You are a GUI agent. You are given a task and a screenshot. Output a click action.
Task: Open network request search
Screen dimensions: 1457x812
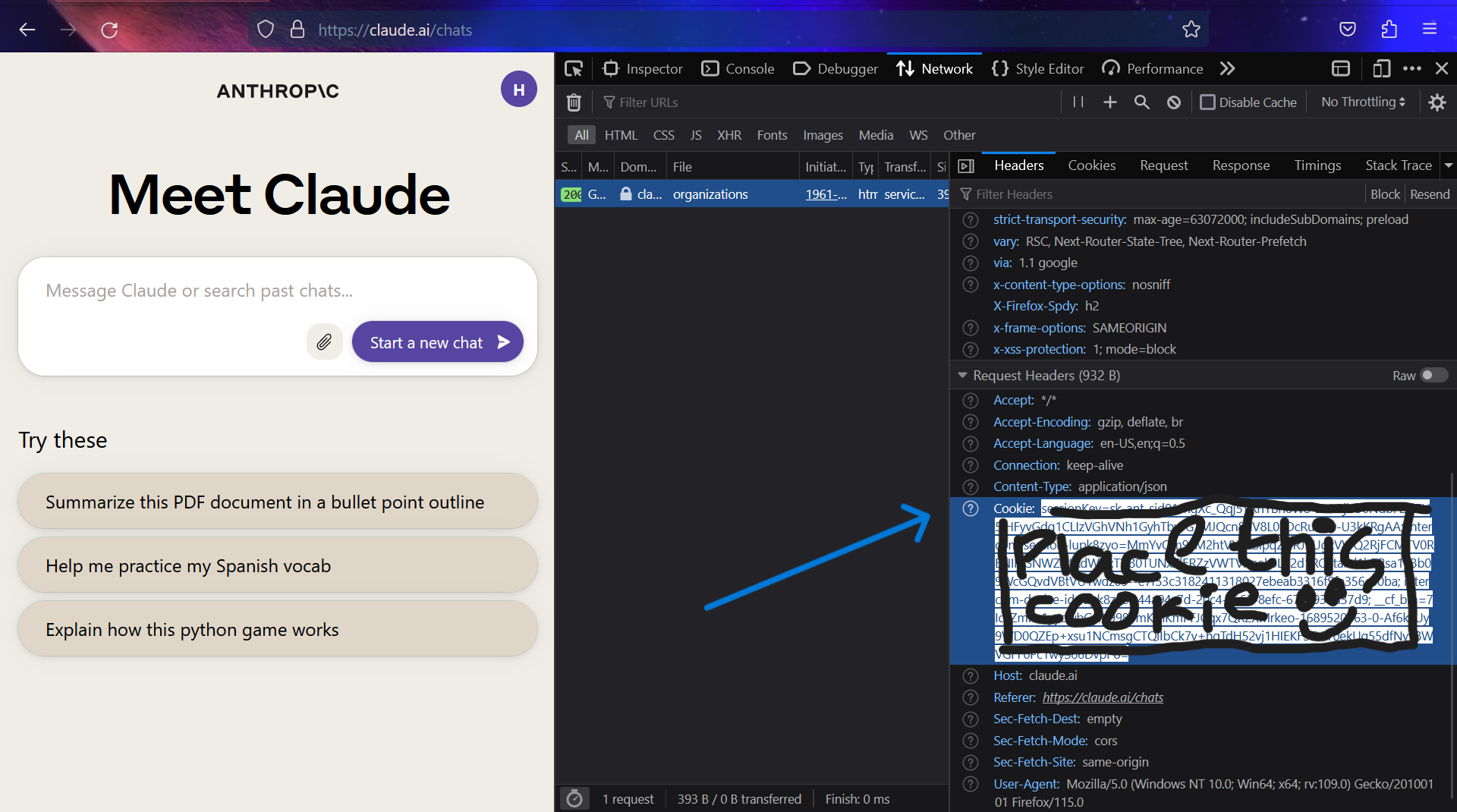coord(1141,102)
